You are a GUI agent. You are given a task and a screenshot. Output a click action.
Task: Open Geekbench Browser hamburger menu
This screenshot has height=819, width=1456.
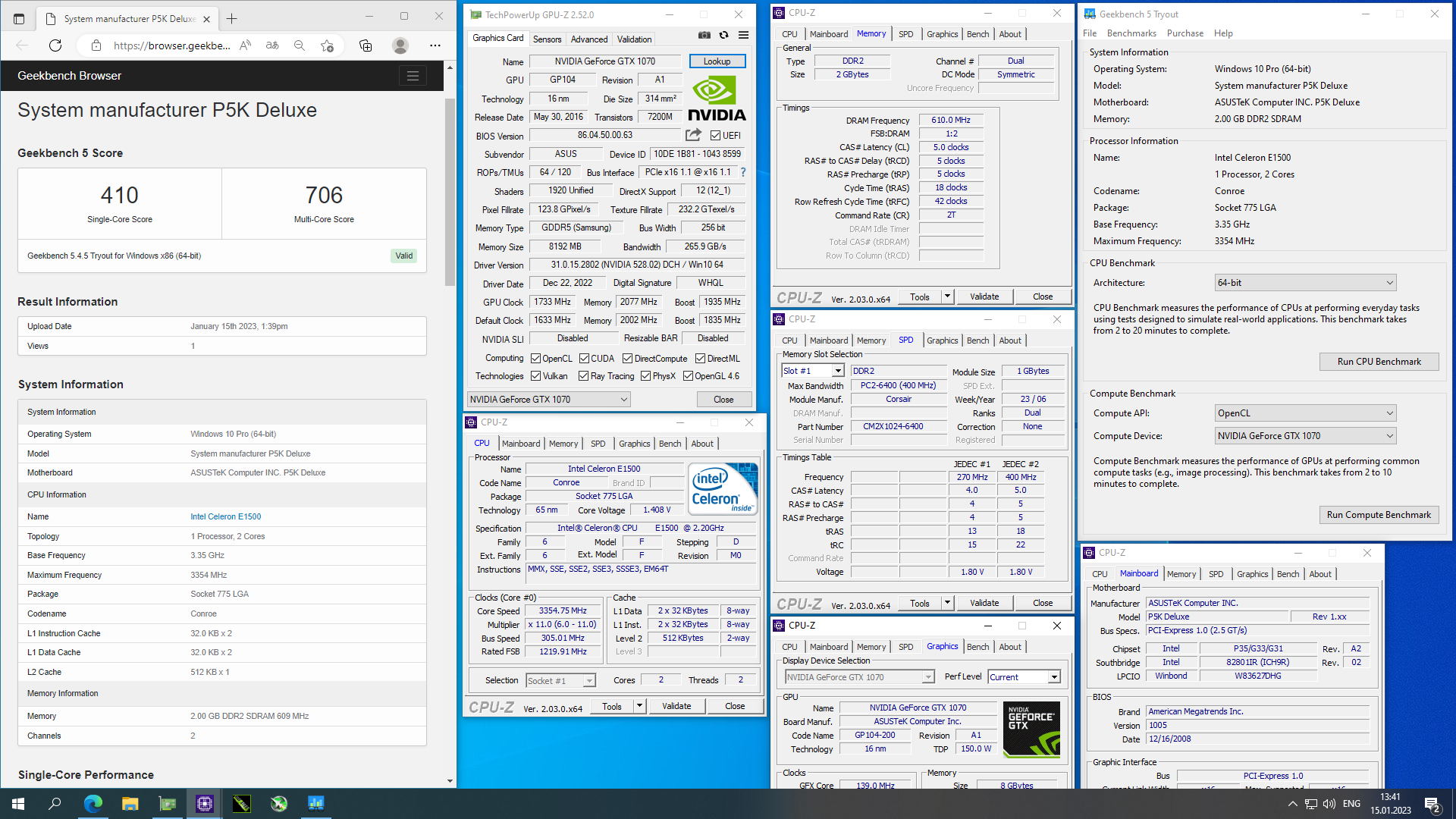coord(413,76)
